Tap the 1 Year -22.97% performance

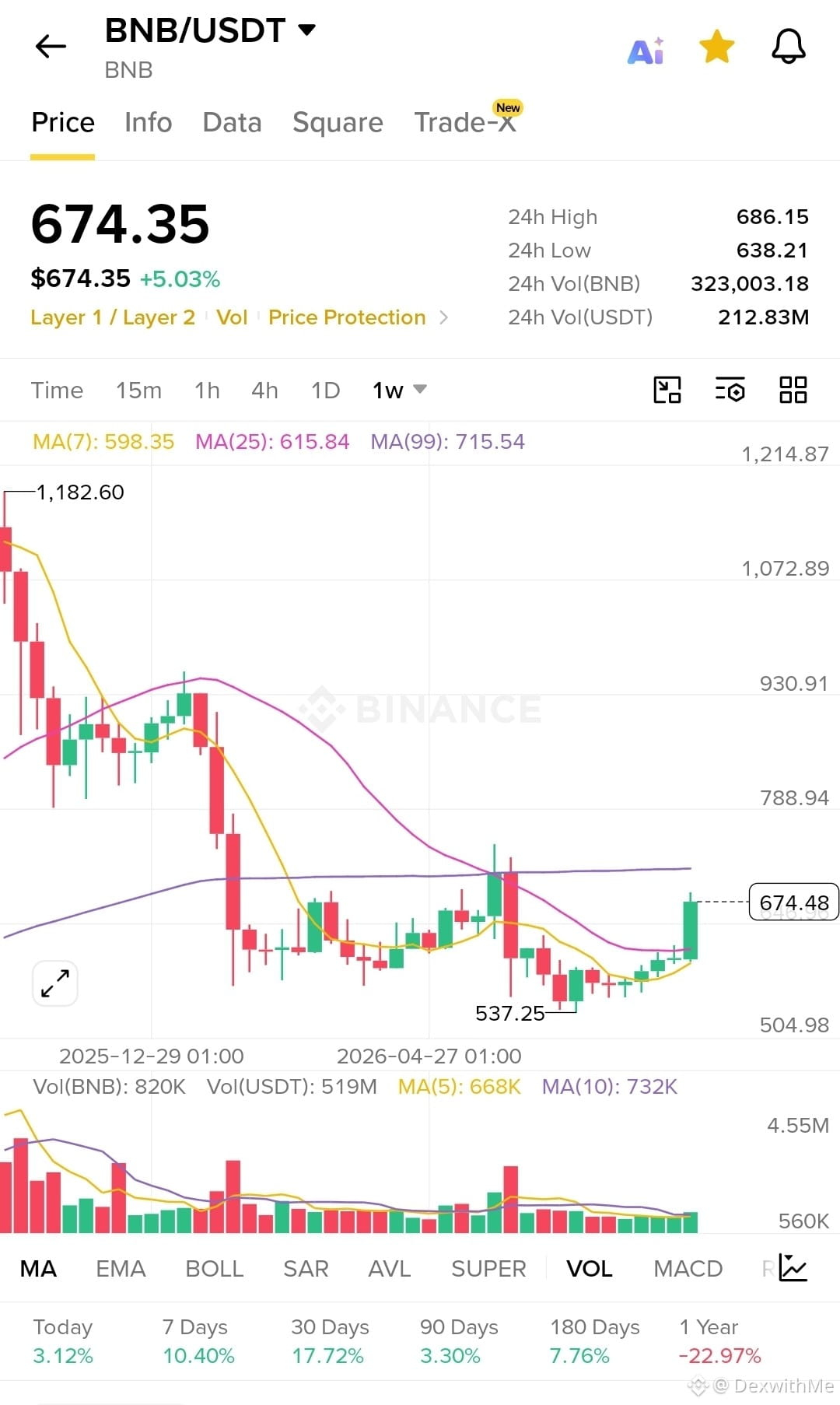(720, 1341)
